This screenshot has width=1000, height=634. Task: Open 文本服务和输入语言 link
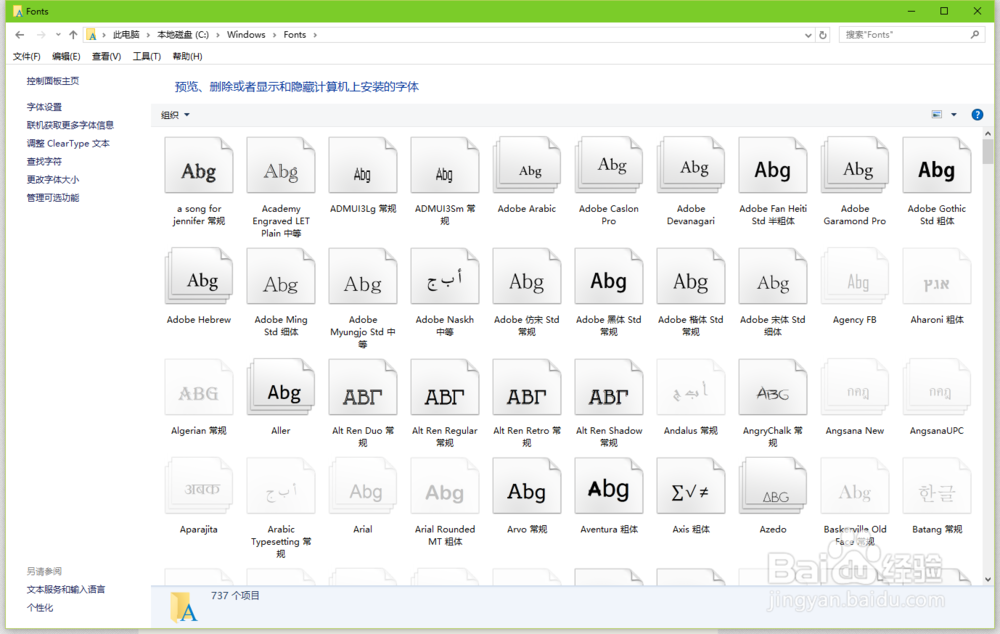point(66,589)
